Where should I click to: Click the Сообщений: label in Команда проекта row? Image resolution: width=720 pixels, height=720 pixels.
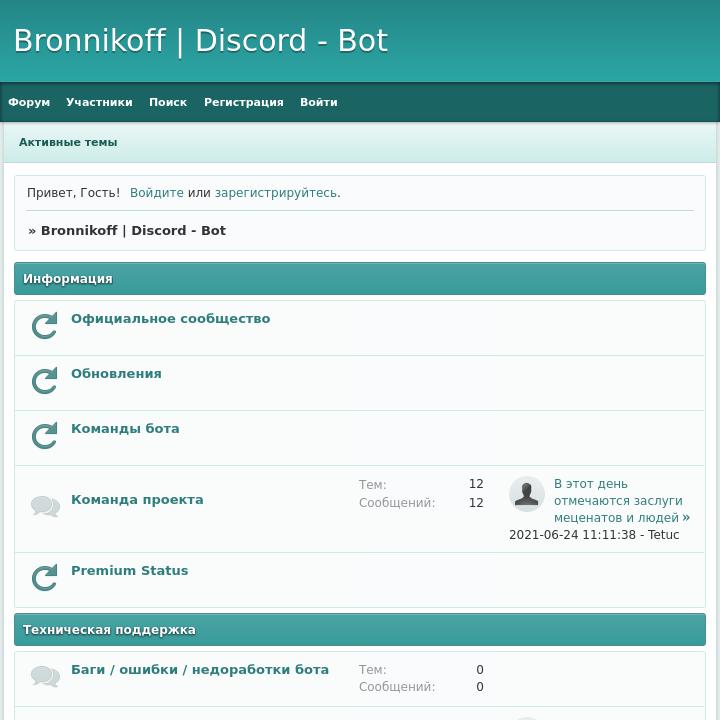[397, 503]
